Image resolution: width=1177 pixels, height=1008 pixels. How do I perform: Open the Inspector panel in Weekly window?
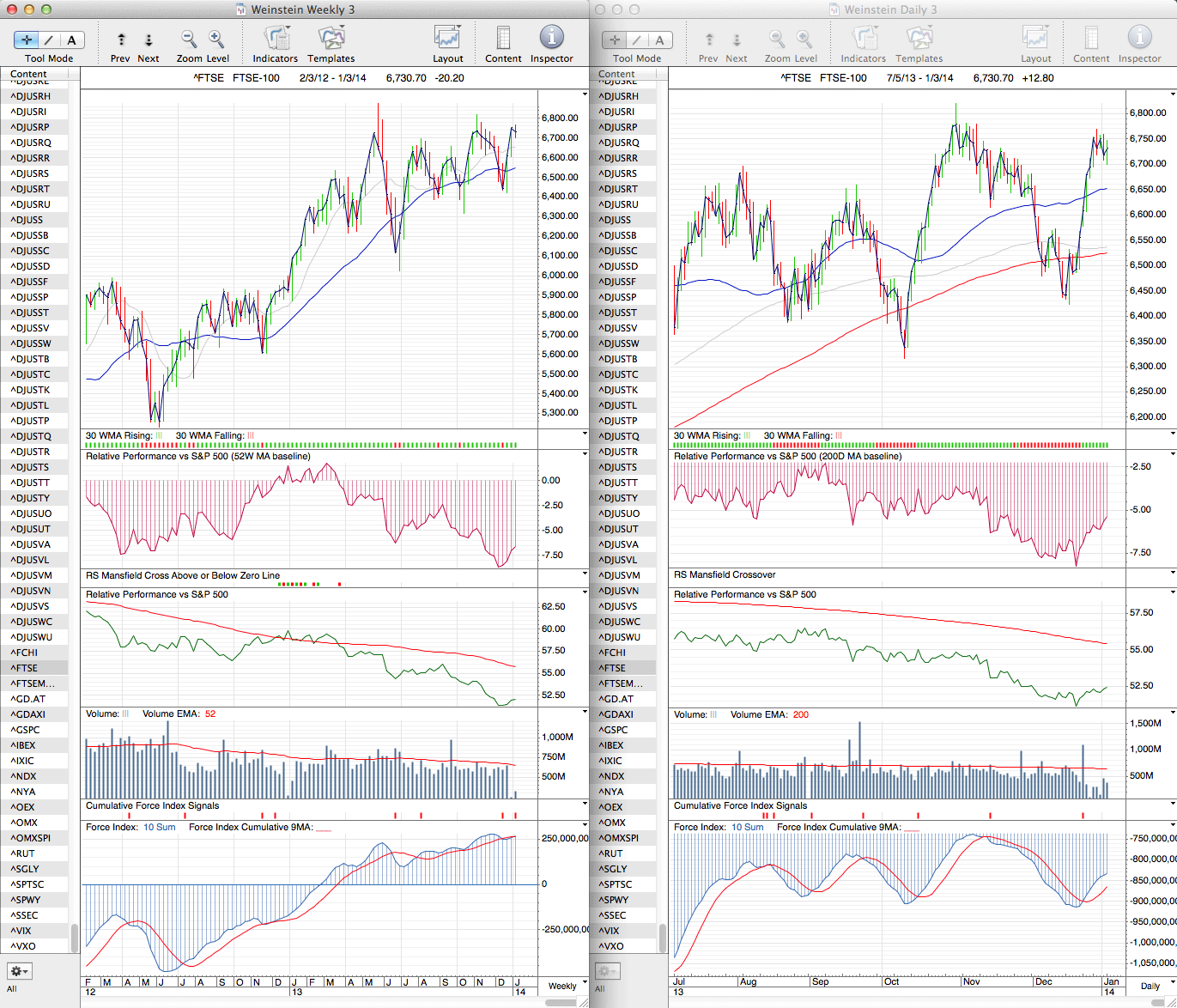point(551,38)
